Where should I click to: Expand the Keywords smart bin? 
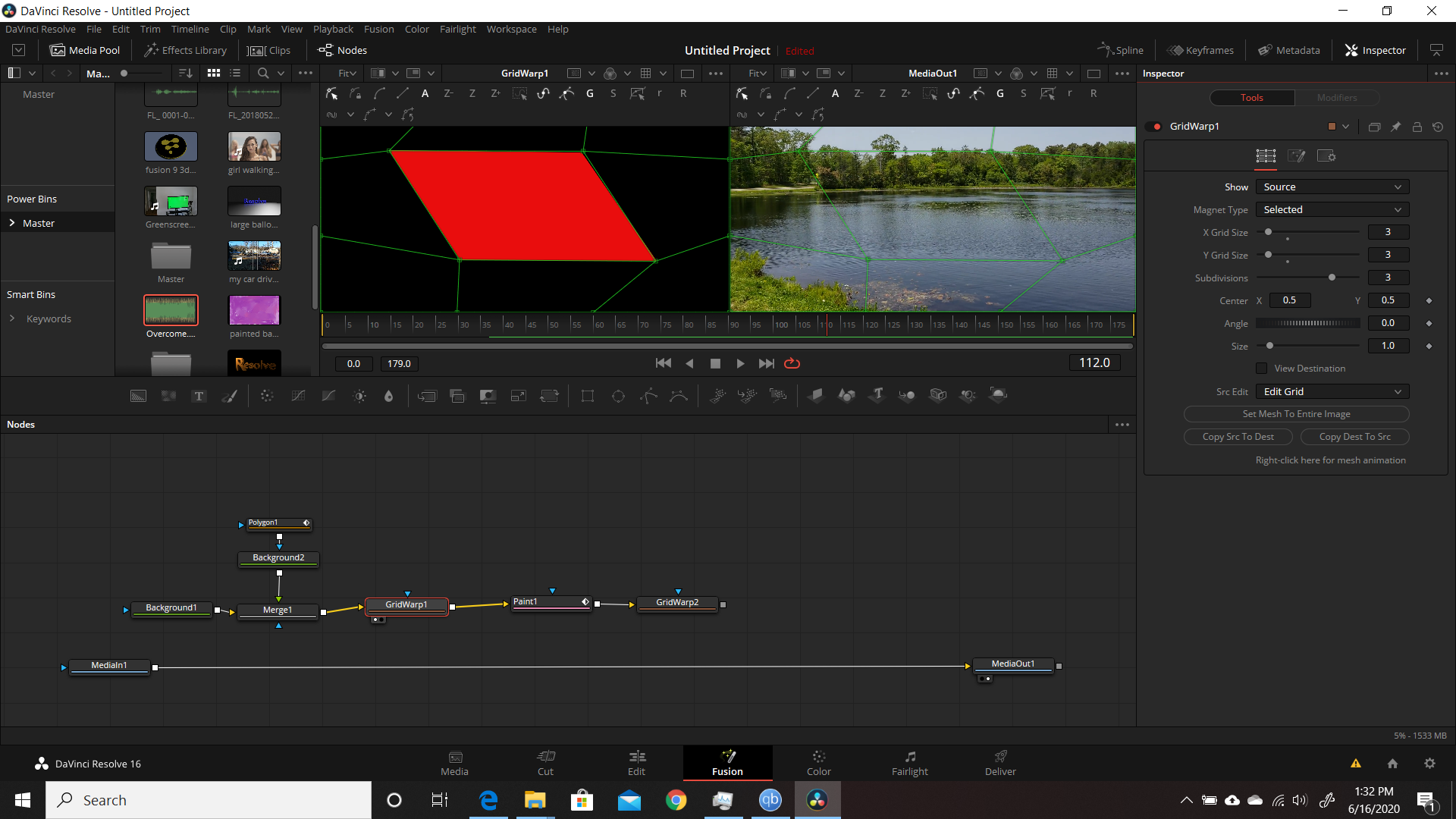tap(12, 318)
